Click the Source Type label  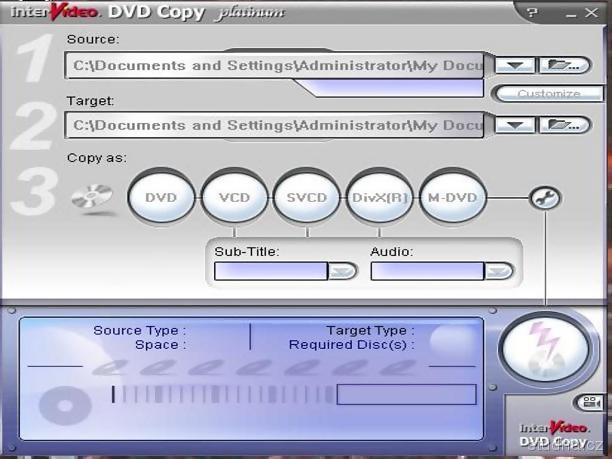(x=139, y=331)
